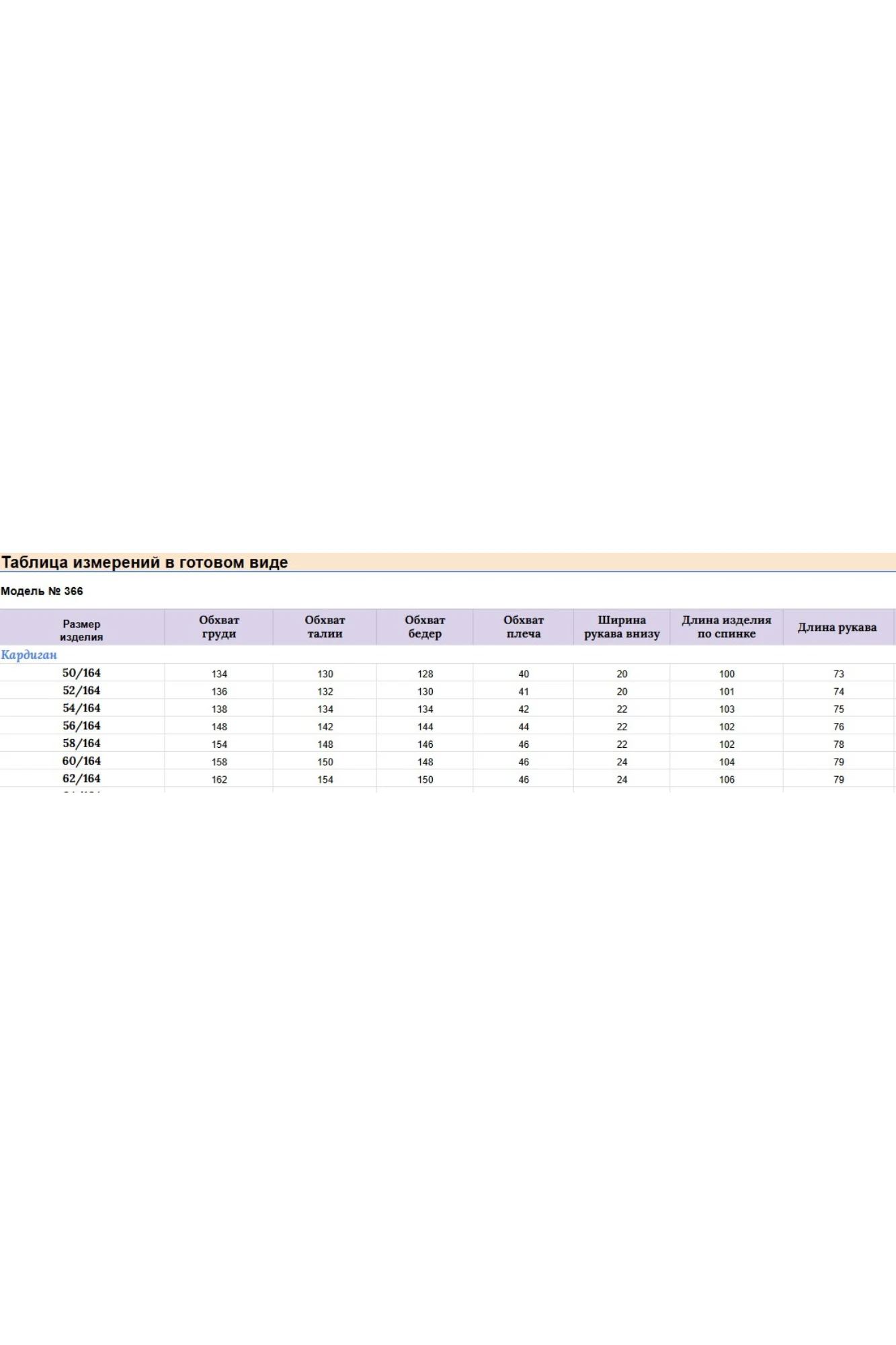Select shoulder value 42 in the 54/164 row

click(x=524, y=709)
